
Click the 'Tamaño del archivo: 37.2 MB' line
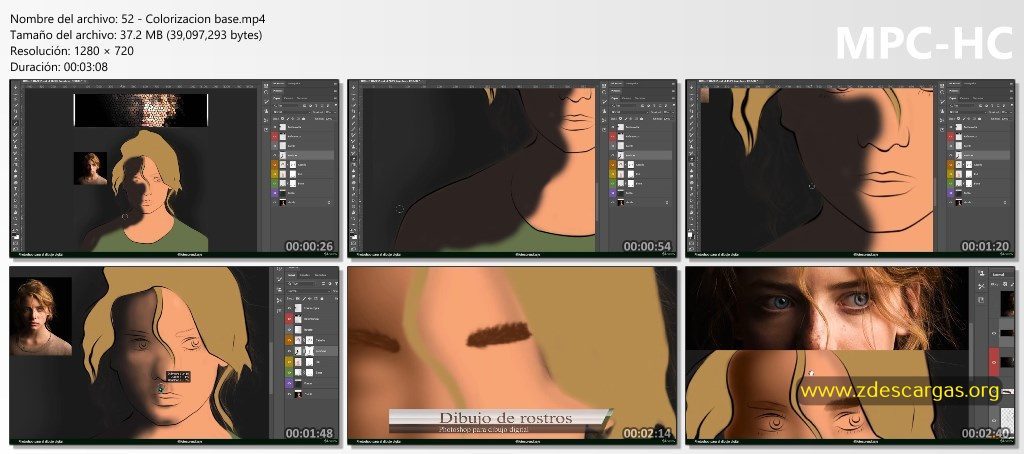tap(136, 35)
